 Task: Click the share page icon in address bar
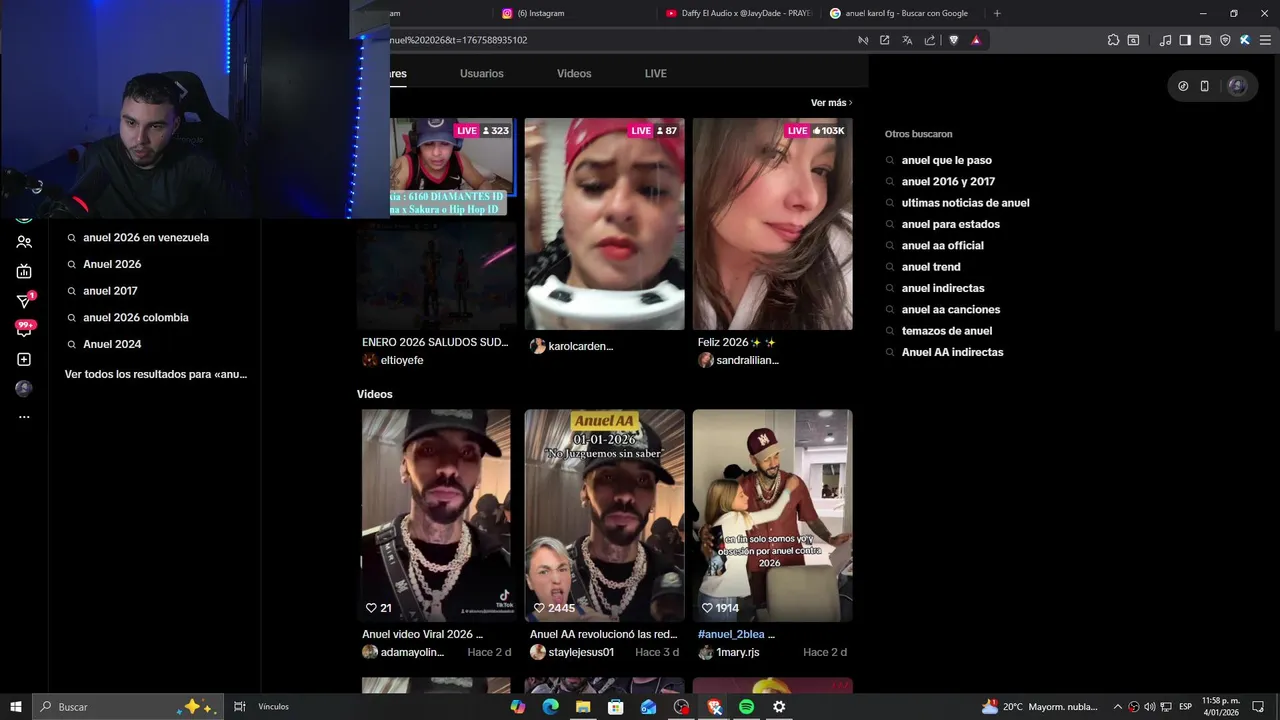[x=930, y=40]
